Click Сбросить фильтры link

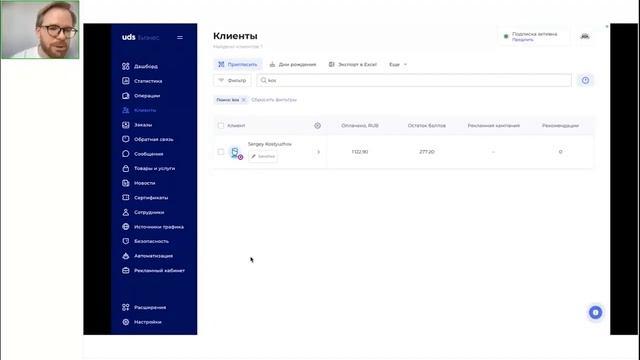coord(274,100)
